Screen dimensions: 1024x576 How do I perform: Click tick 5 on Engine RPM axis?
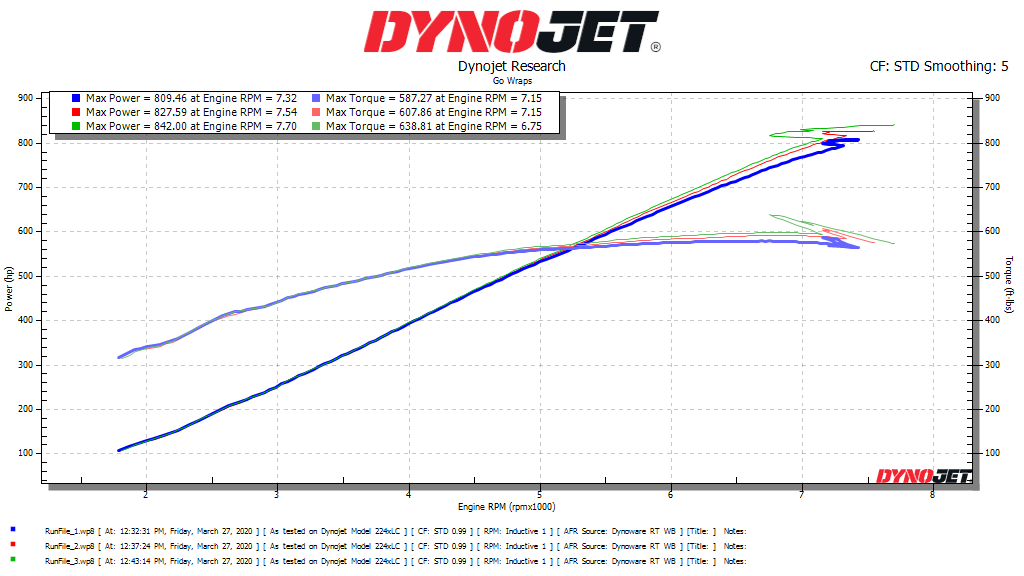pyautogui.click(x=540, y=495)
